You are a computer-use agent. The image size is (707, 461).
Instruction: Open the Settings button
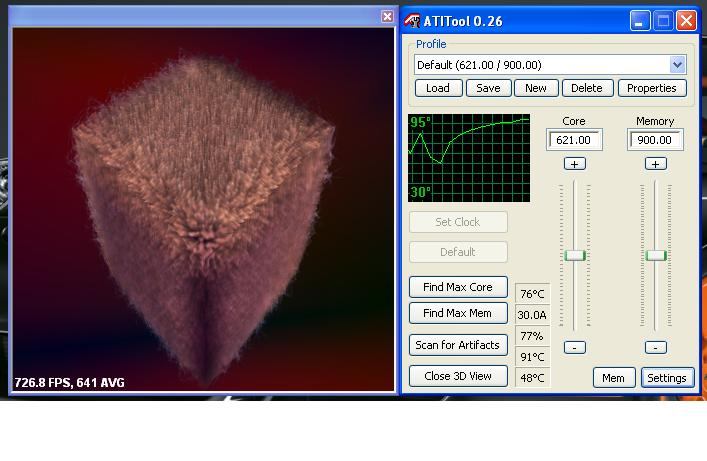click(x=667, y=378)
